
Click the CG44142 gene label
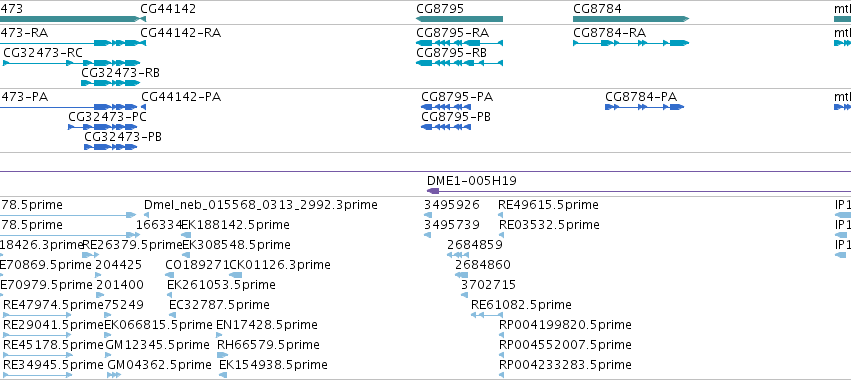tap(168, 9)
